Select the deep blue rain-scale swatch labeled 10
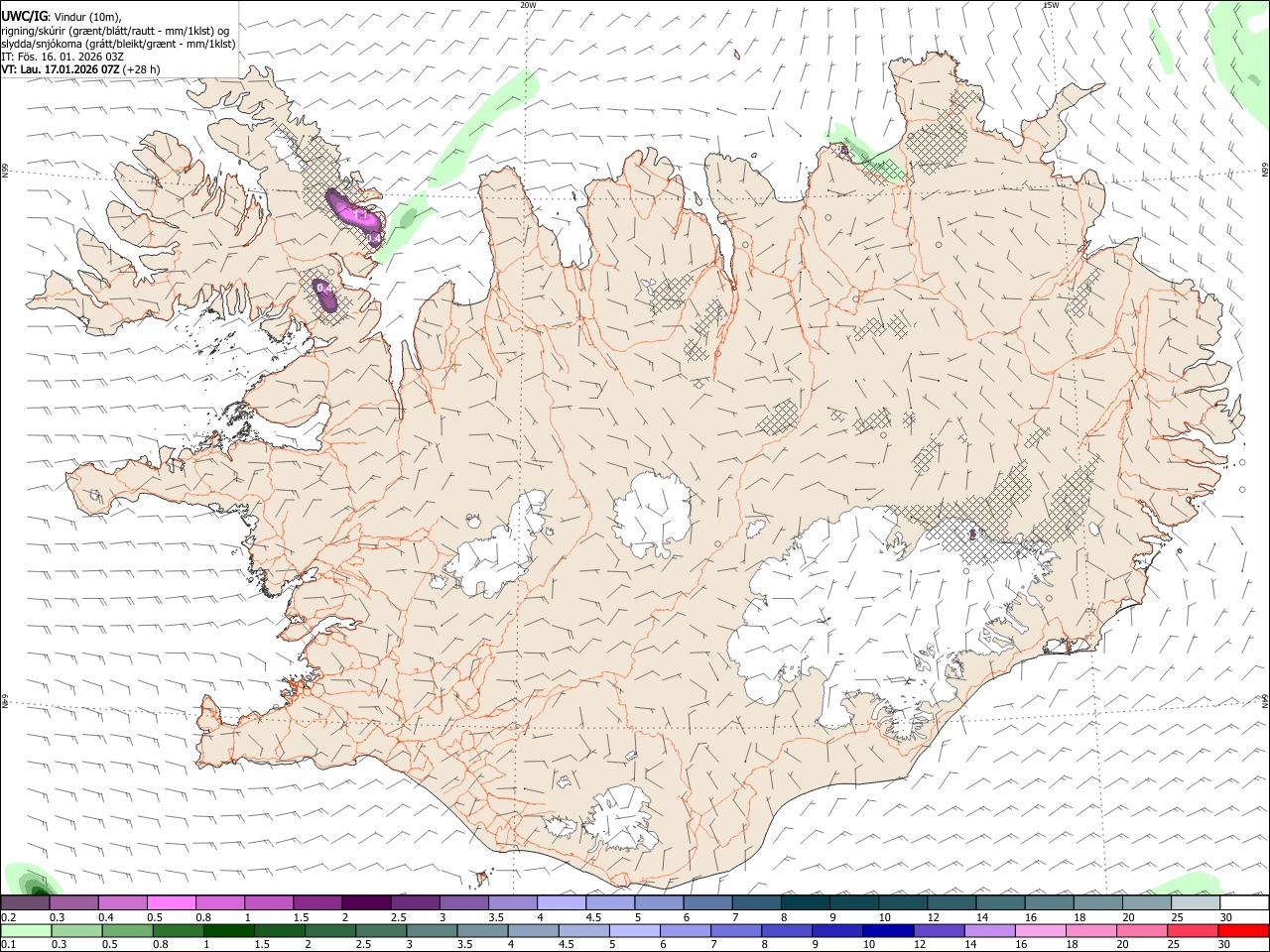1270x952 pixels. (x=888, y=931)
